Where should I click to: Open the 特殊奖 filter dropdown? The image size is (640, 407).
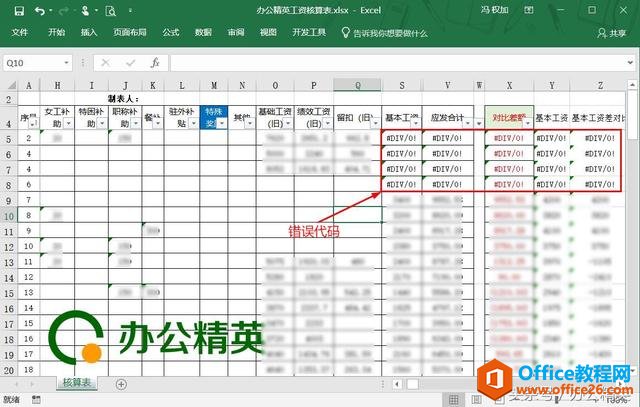[x=222, y=123]
